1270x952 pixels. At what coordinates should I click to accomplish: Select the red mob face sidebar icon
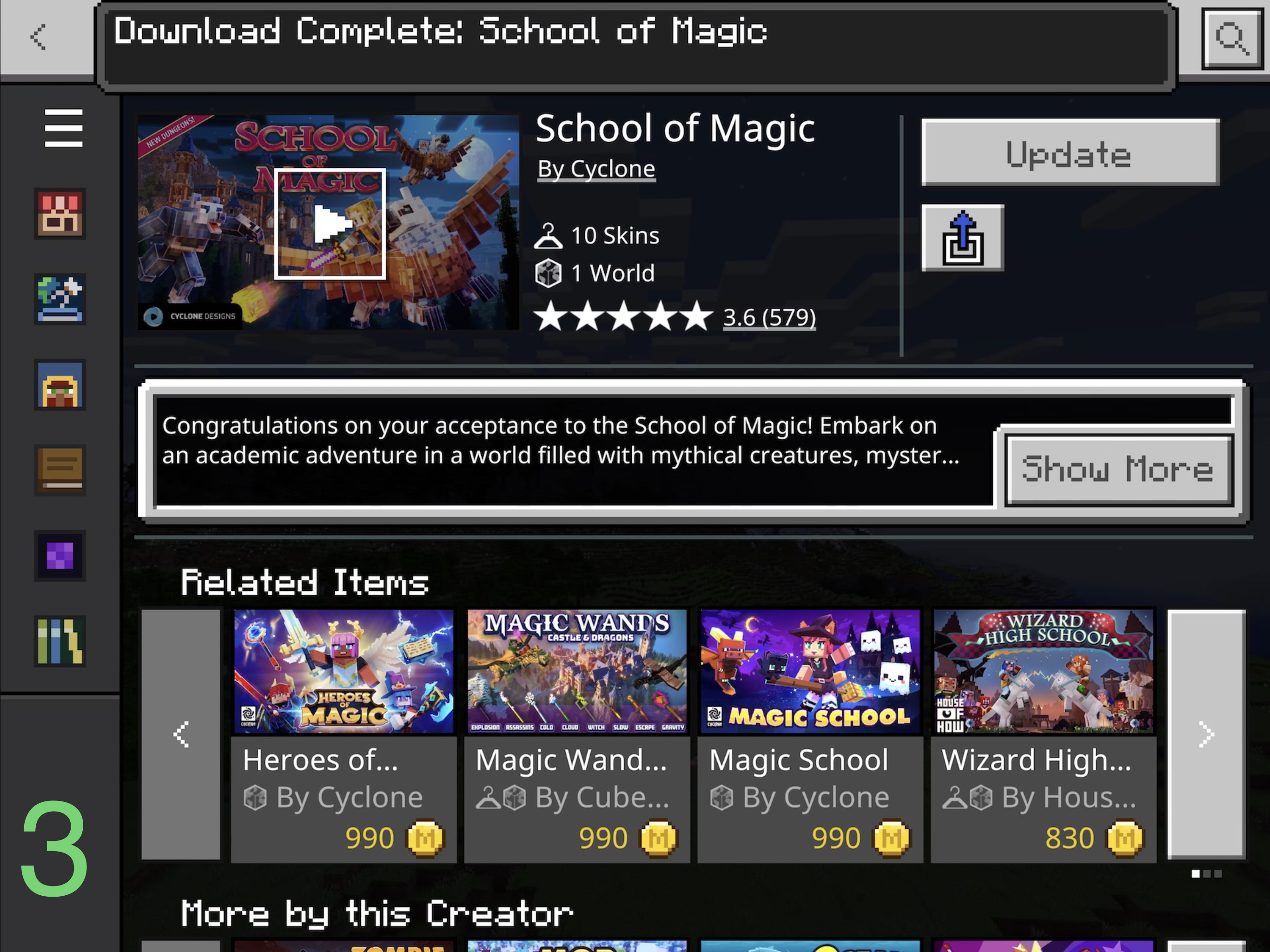click(60, 214)
